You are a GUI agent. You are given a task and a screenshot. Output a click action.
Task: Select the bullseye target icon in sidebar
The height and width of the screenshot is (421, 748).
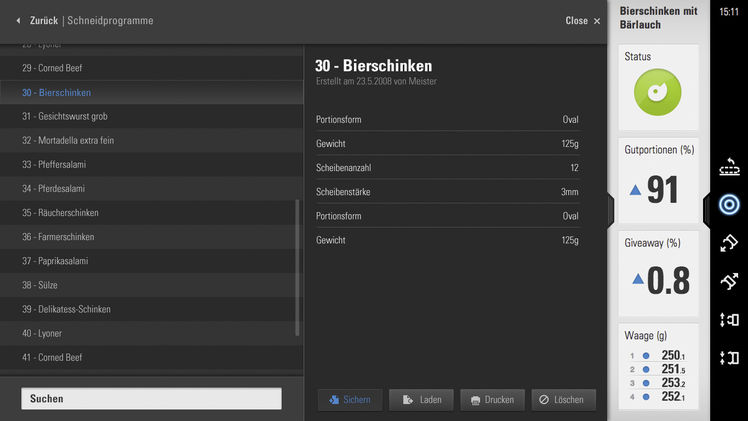(x=729, y=205)
